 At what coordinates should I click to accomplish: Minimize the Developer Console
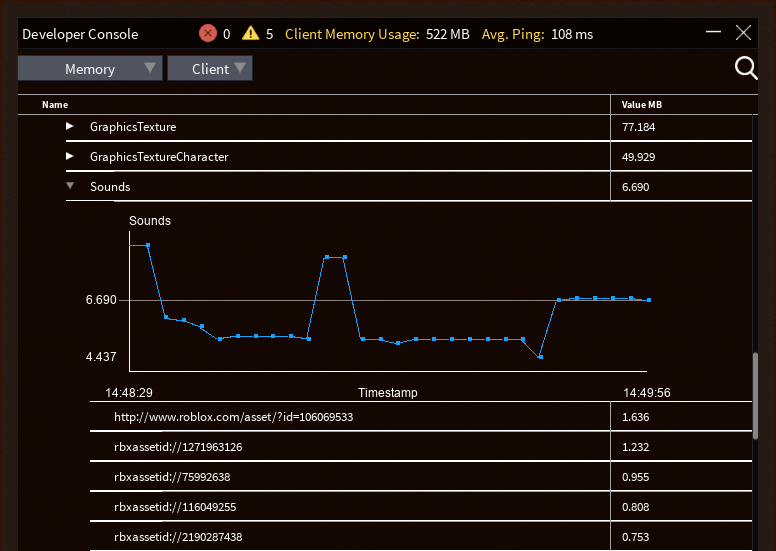(713, 32)
